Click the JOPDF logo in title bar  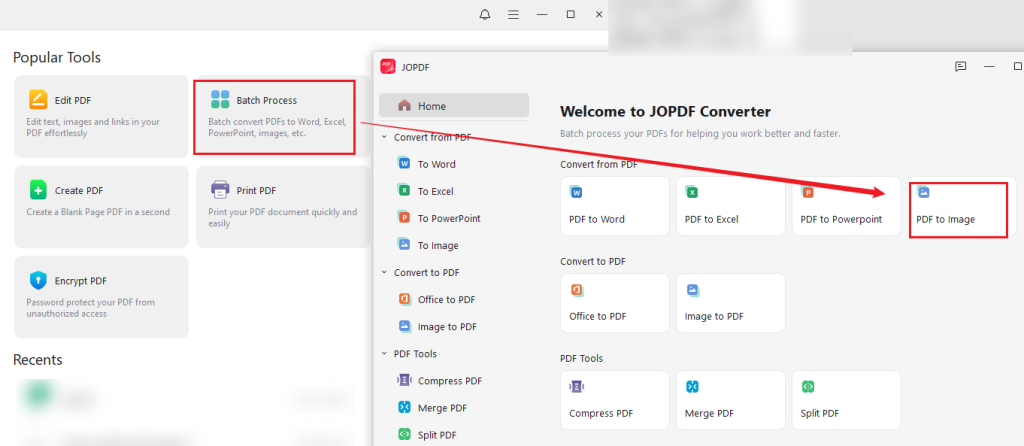pos(388,67)
